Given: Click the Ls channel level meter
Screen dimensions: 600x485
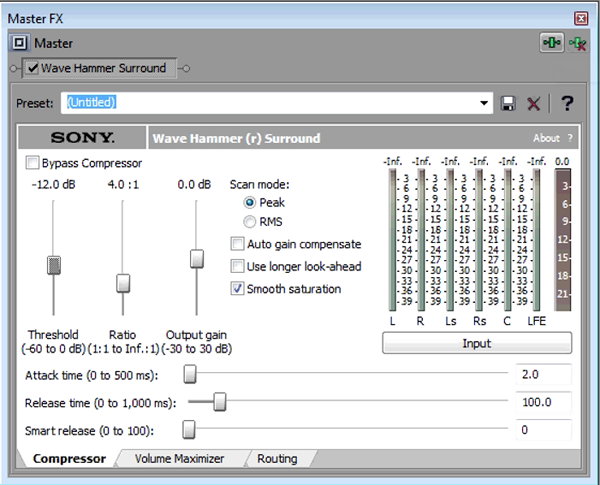Looking at the screenshot, I should 450,240.
